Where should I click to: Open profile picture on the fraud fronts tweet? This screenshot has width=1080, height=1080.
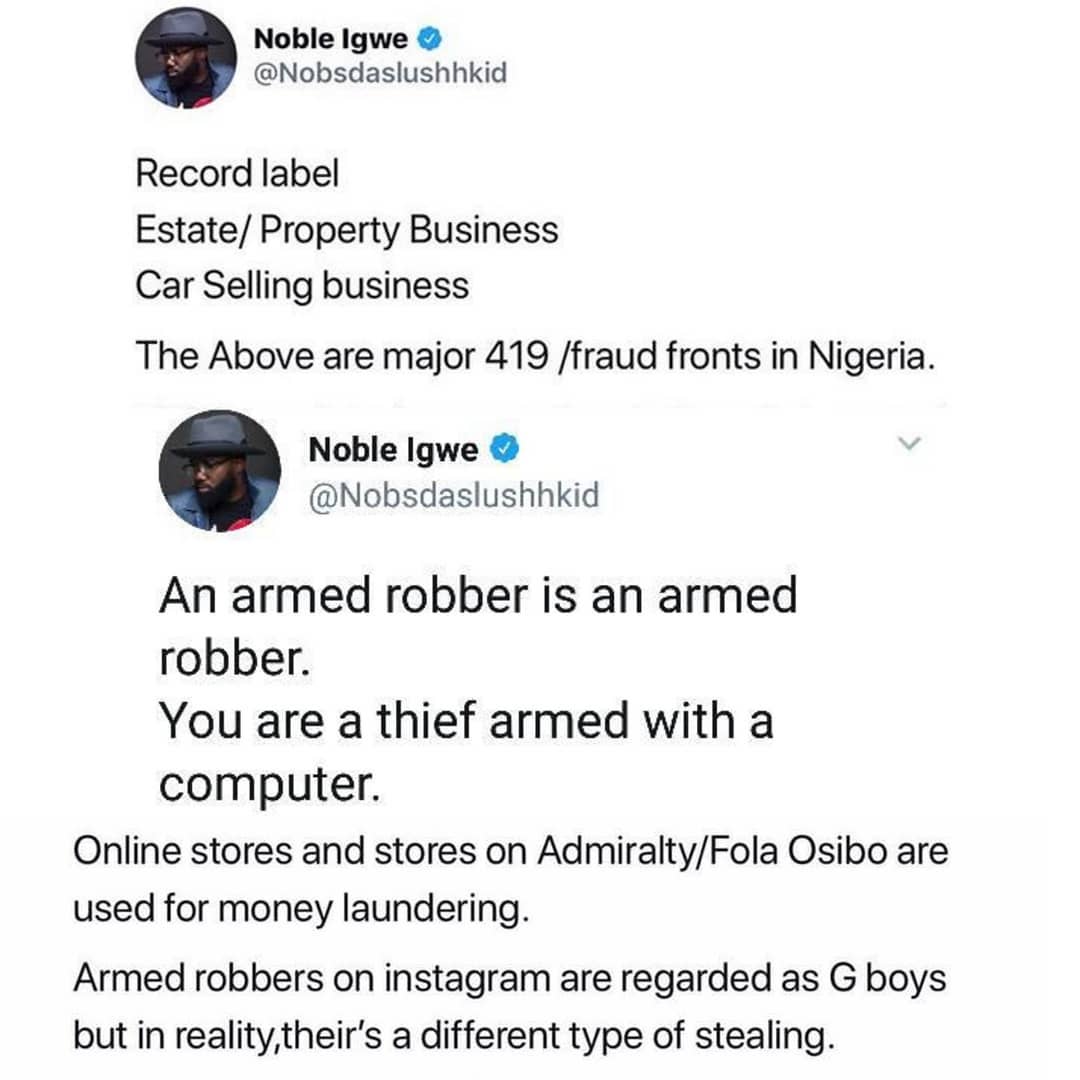(186, 59)
